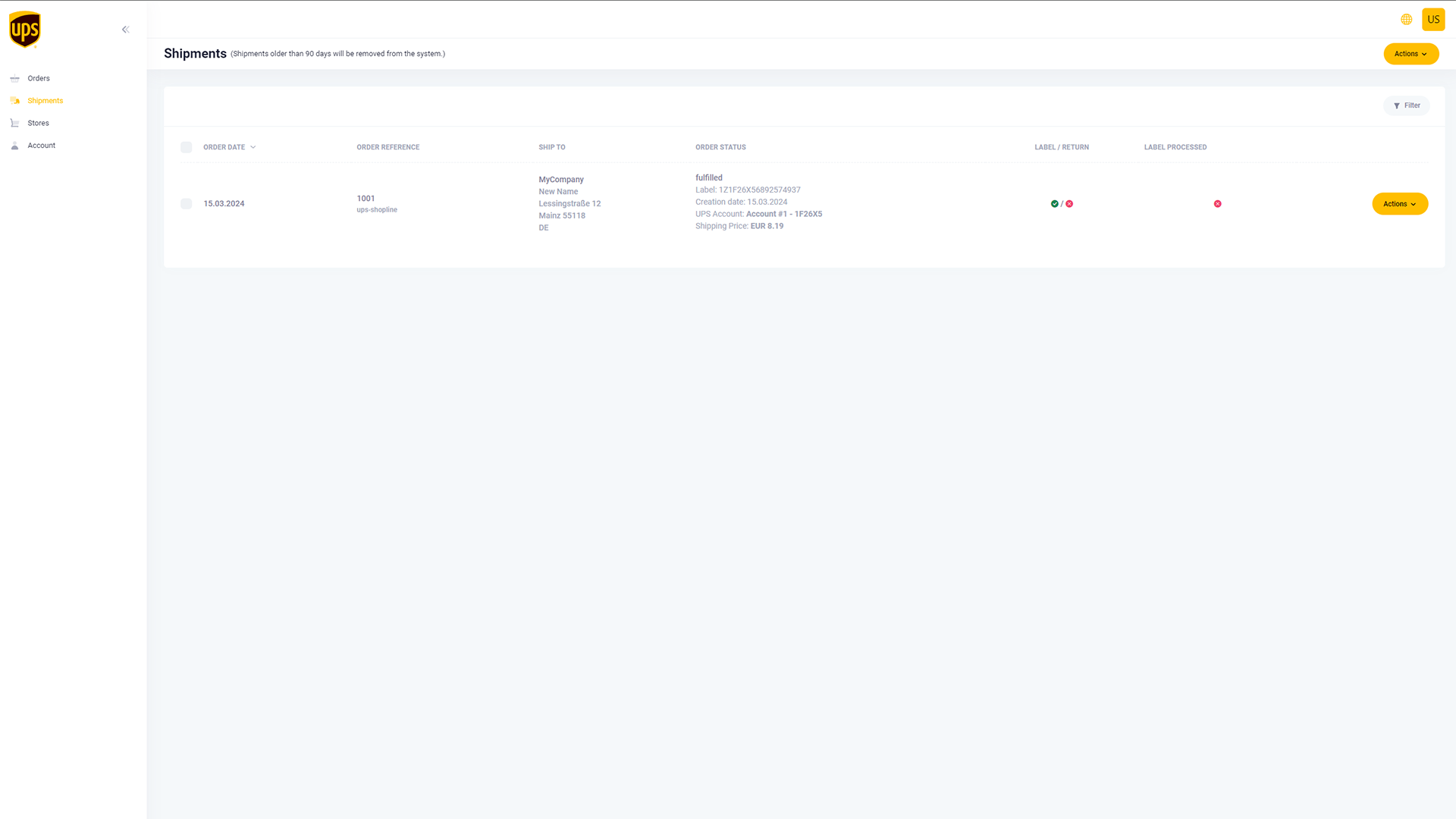
Task: Click the Stores cart icon
Action: 14,123
